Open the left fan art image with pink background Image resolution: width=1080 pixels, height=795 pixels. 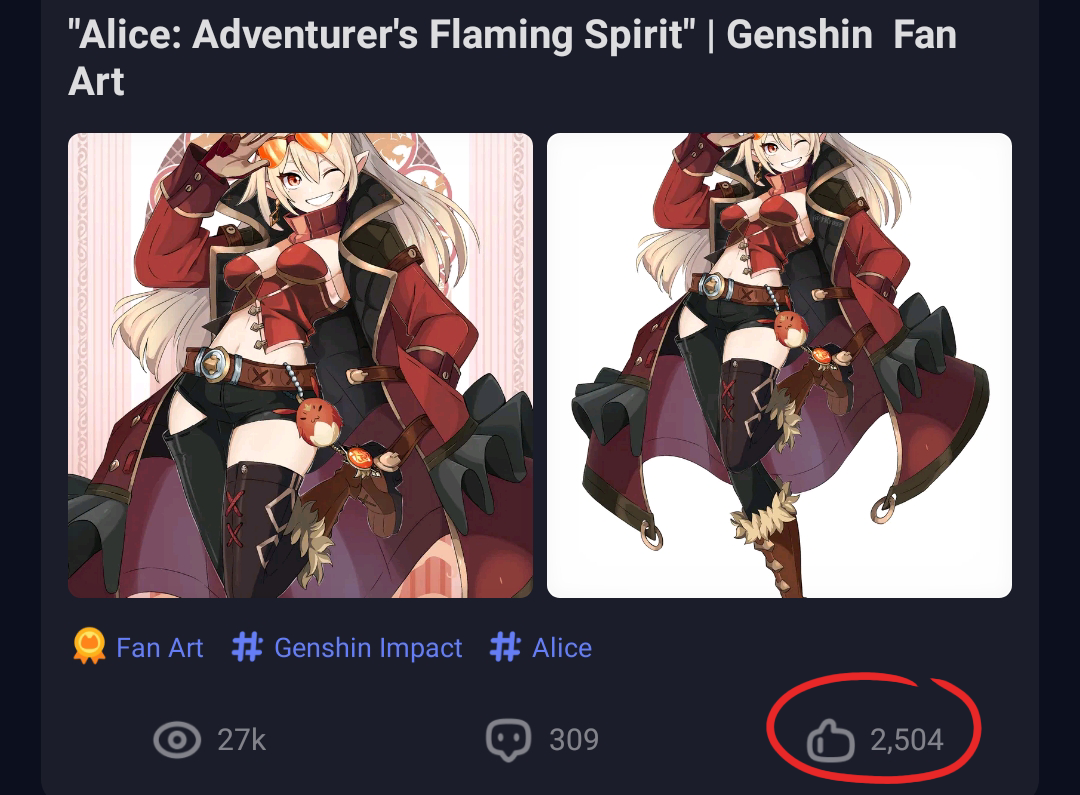[300, 365]
